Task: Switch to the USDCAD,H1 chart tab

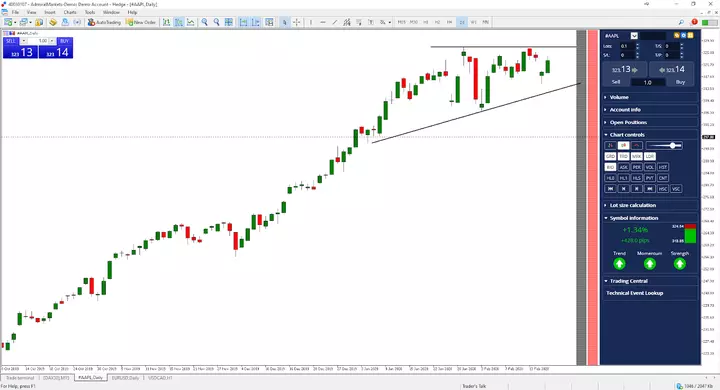Action: (160, 378)
